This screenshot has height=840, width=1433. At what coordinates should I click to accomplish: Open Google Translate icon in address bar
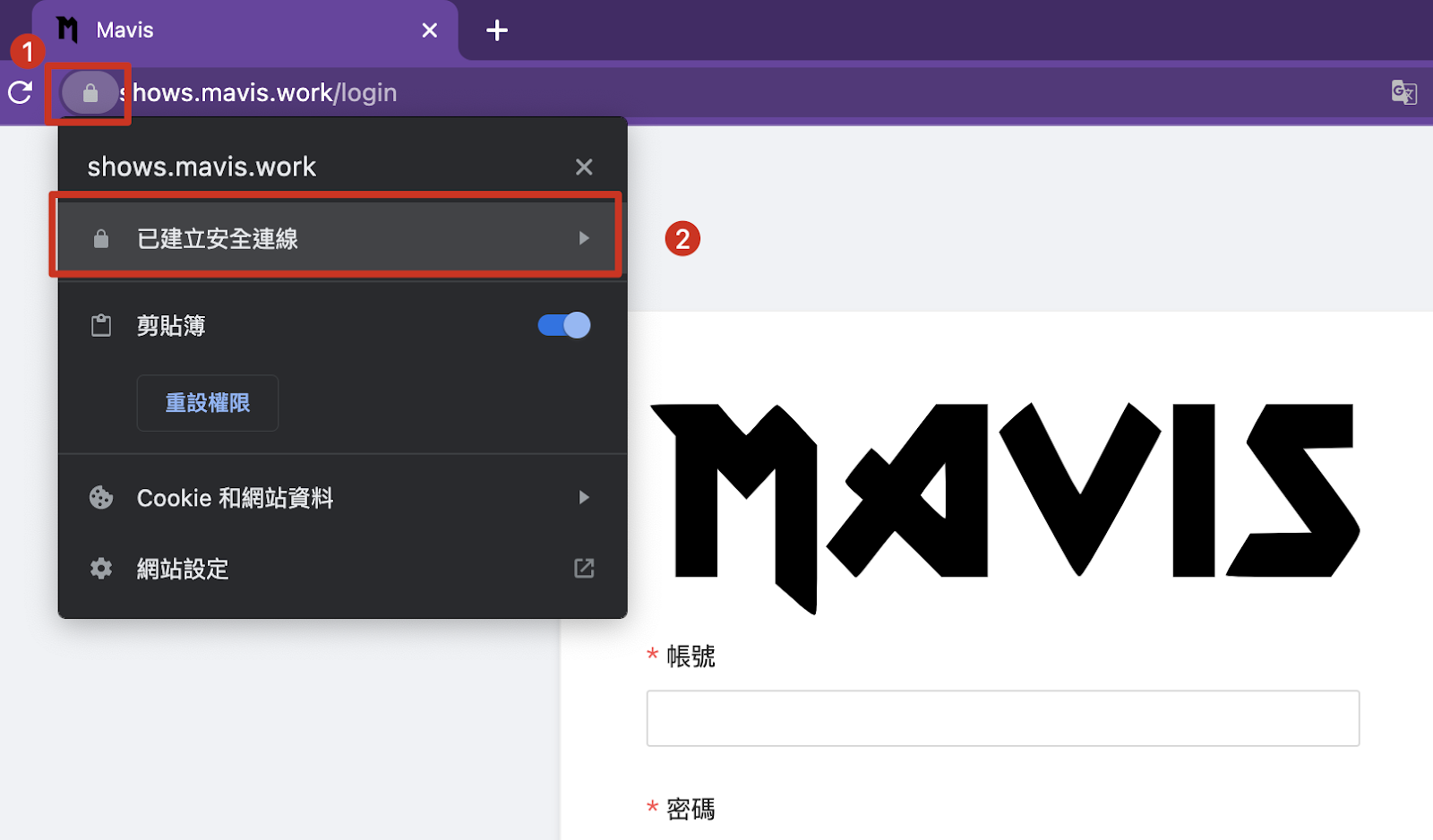coord(1403,92)
